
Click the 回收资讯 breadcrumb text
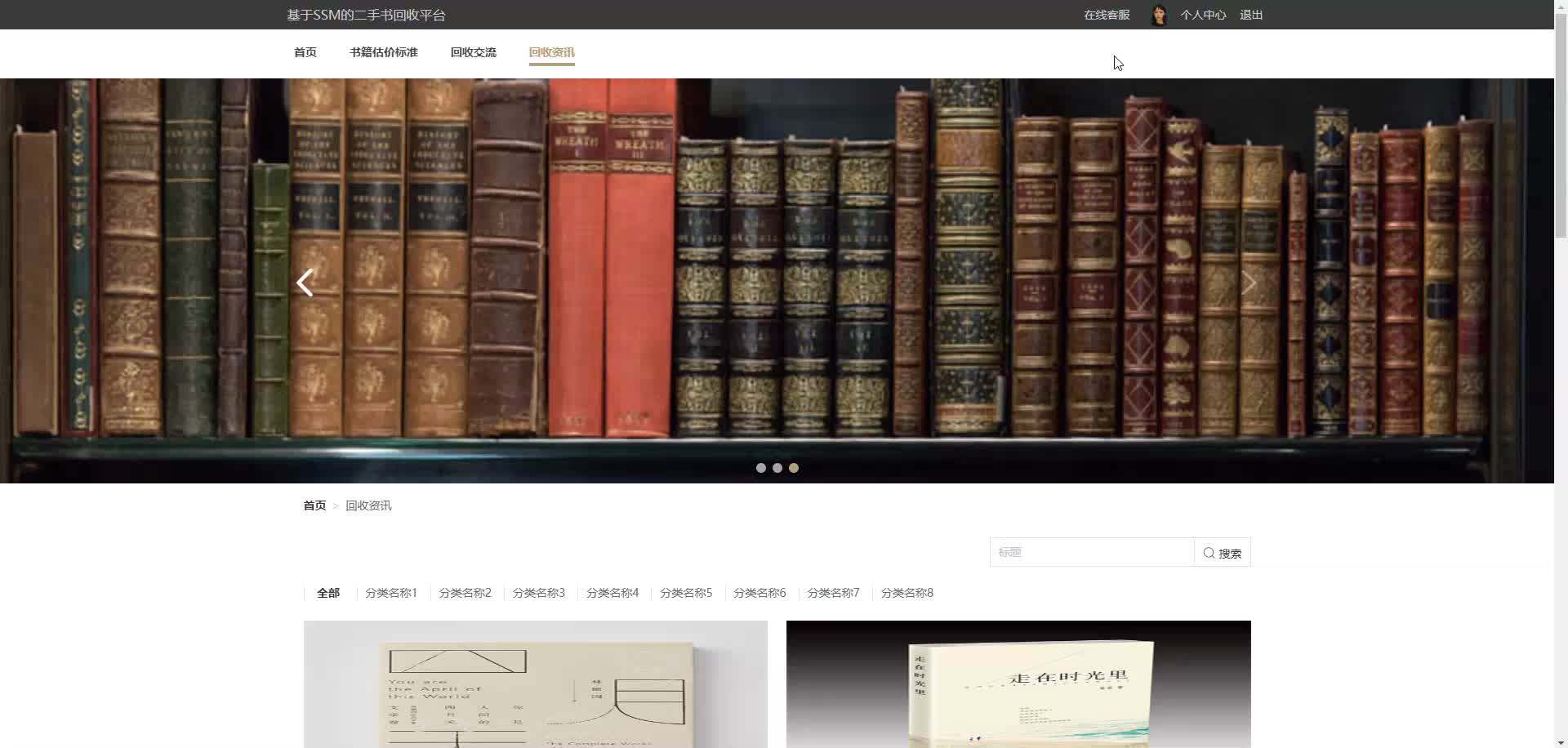pos(368,505)
